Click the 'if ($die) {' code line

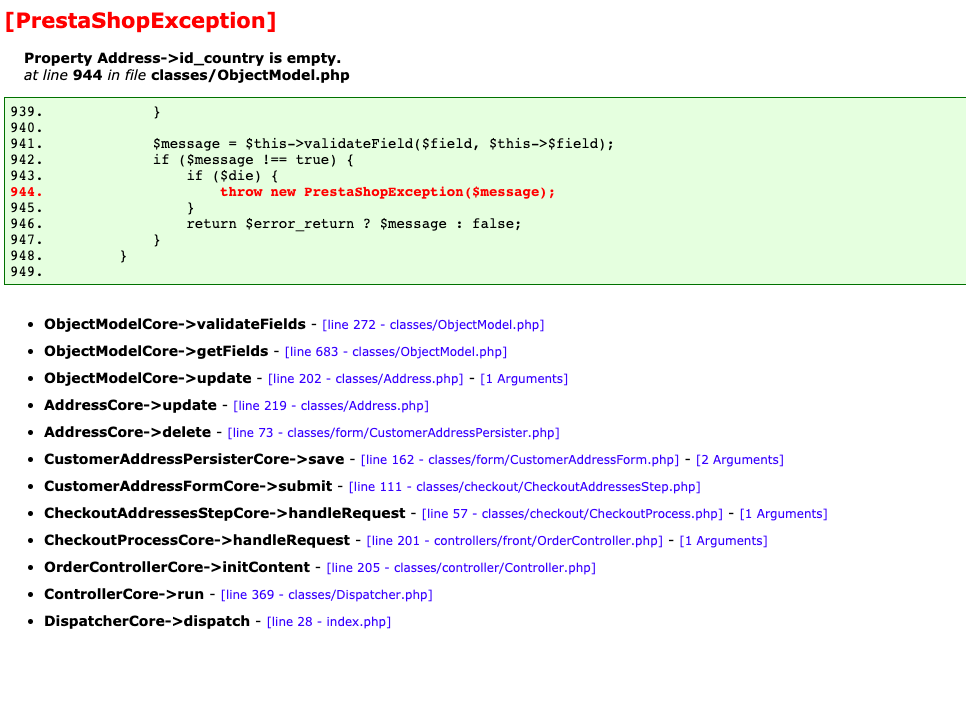click(232, 176)
